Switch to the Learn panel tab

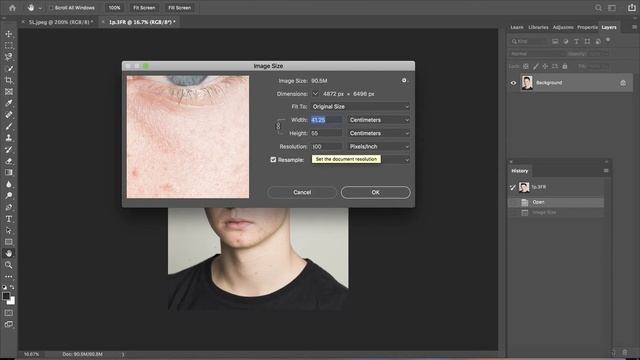pyautogui.click(x=517, y=27)
